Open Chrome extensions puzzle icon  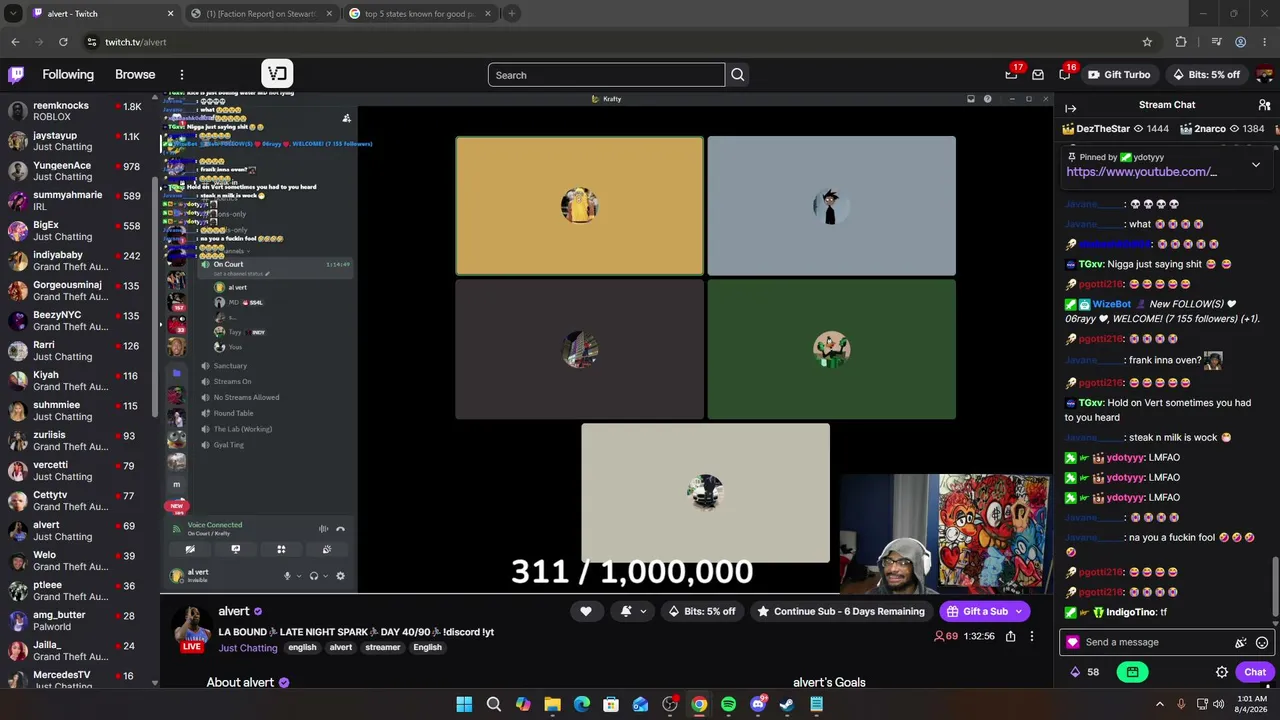pyautogui.click(x=1181, y=42)
